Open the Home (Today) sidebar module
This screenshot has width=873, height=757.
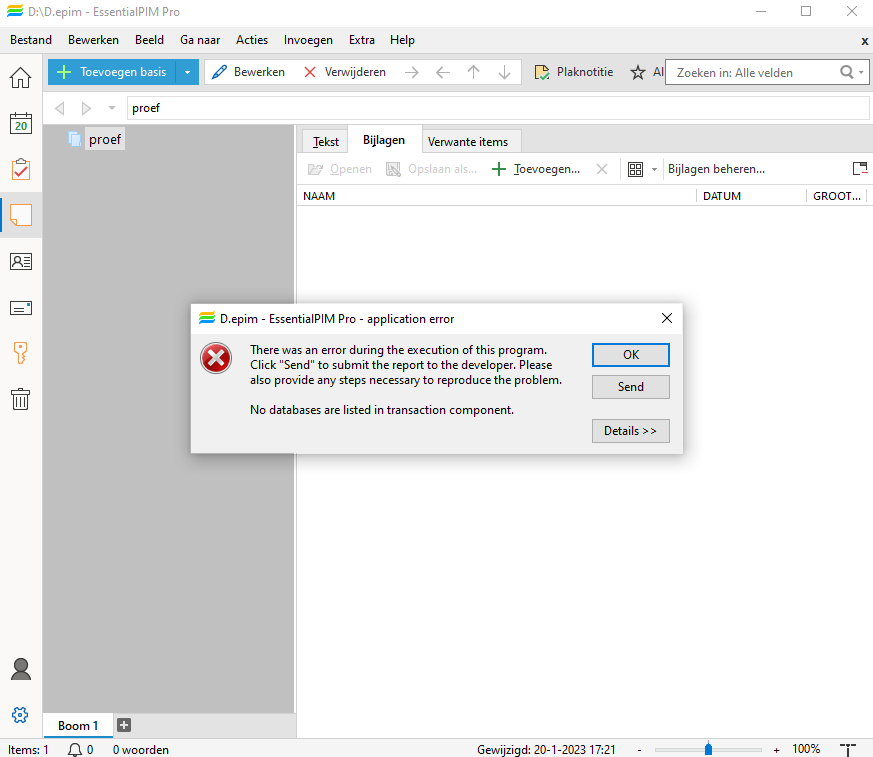tap(21, 77)
